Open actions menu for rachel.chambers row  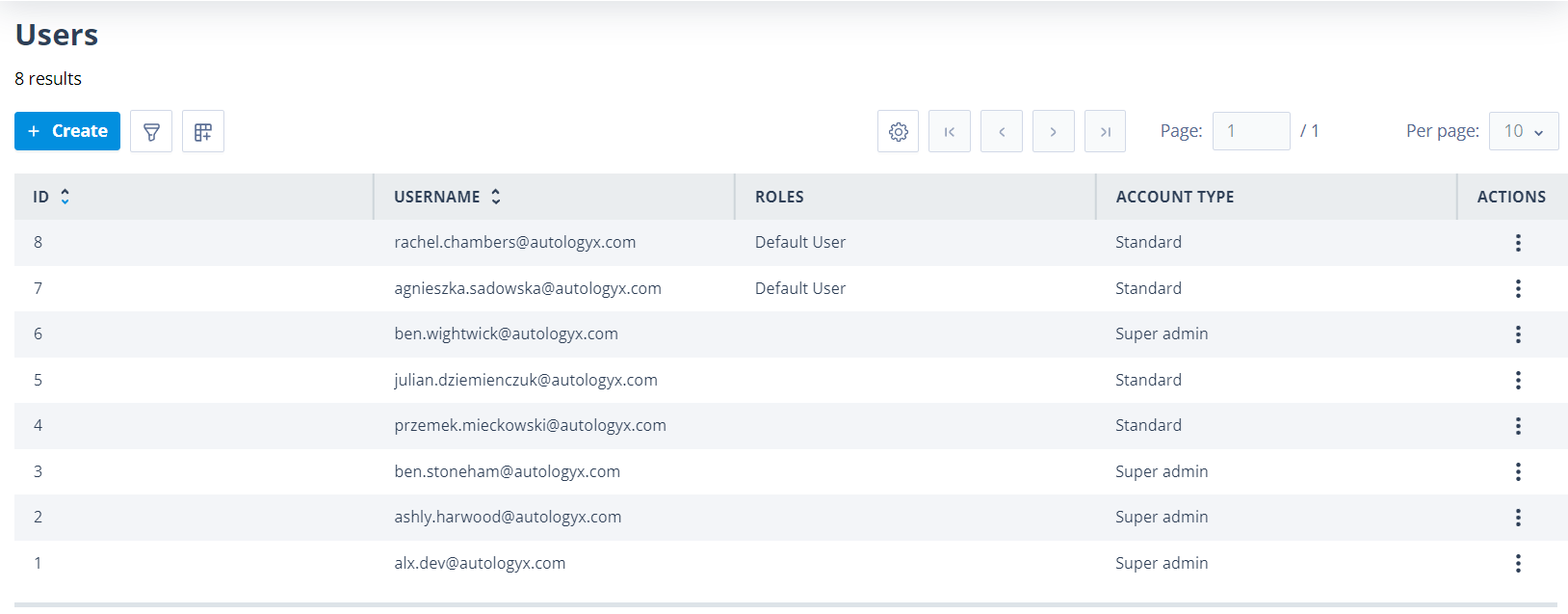(1518, 243)
